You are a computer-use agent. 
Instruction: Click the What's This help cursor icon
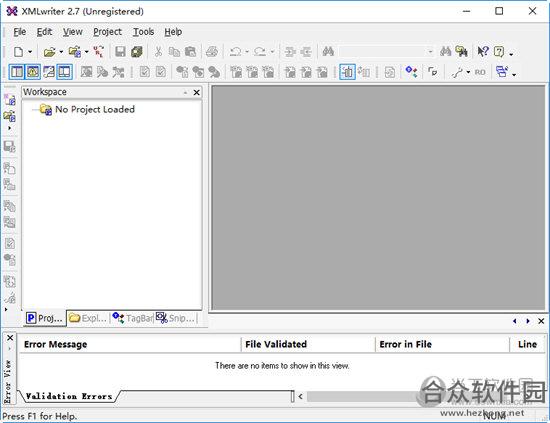tap(483, 52)
